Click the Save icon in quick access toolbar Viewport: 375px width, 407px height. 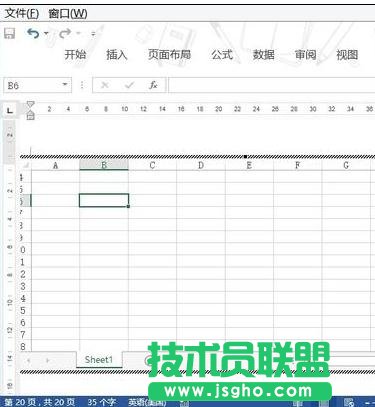(9, 33)
